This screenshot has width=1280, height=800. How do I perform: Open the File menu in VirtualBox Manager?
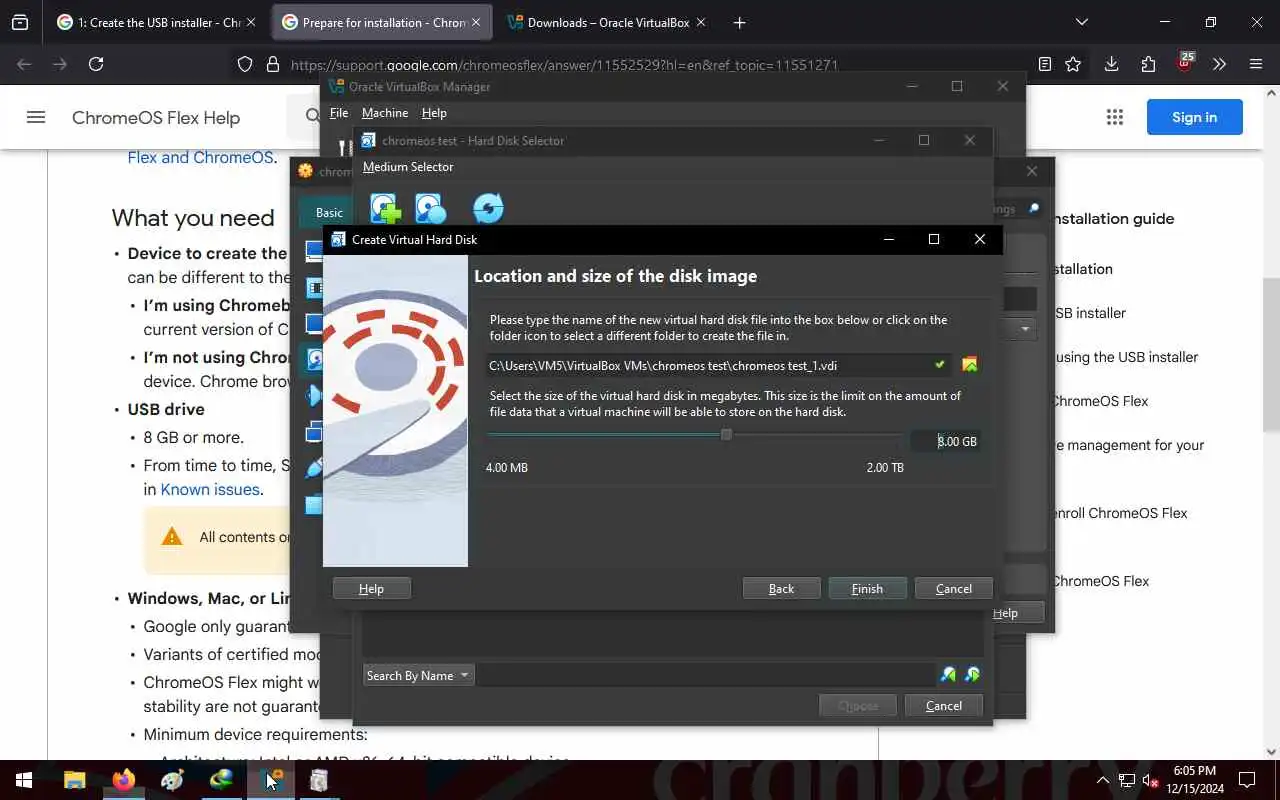pos(339,113)
